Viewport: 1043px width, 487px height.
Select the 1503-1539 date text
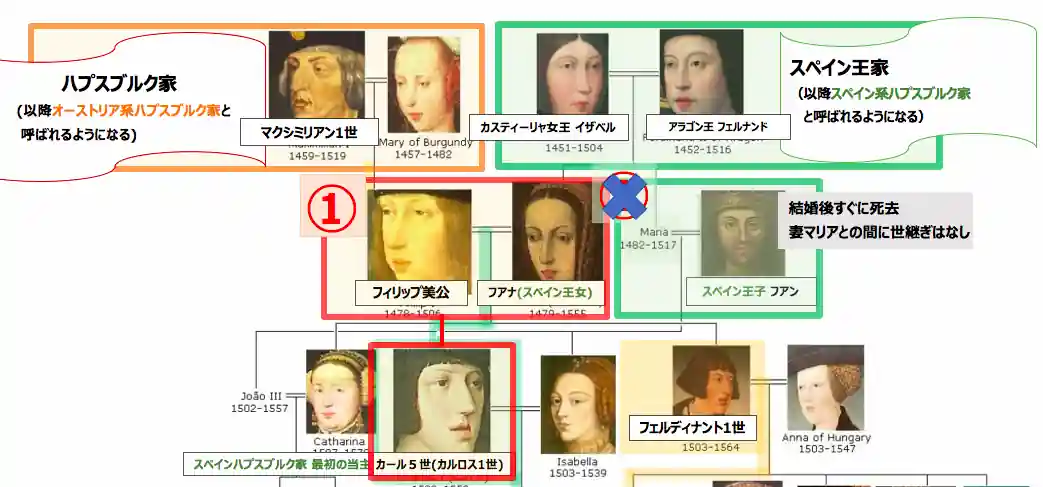(x=578, y=474)
